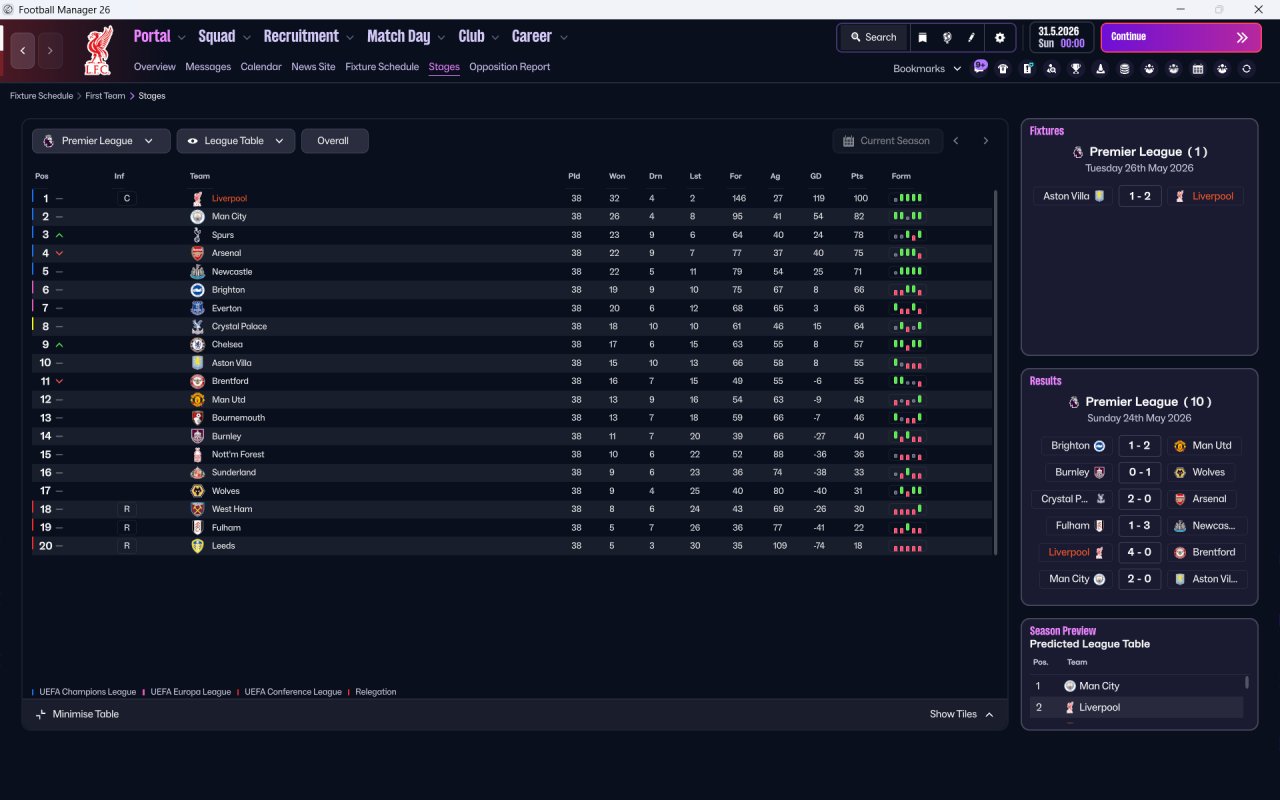Click the Spurs badge in league table
Screen dimensions: 1280x800
197,235
